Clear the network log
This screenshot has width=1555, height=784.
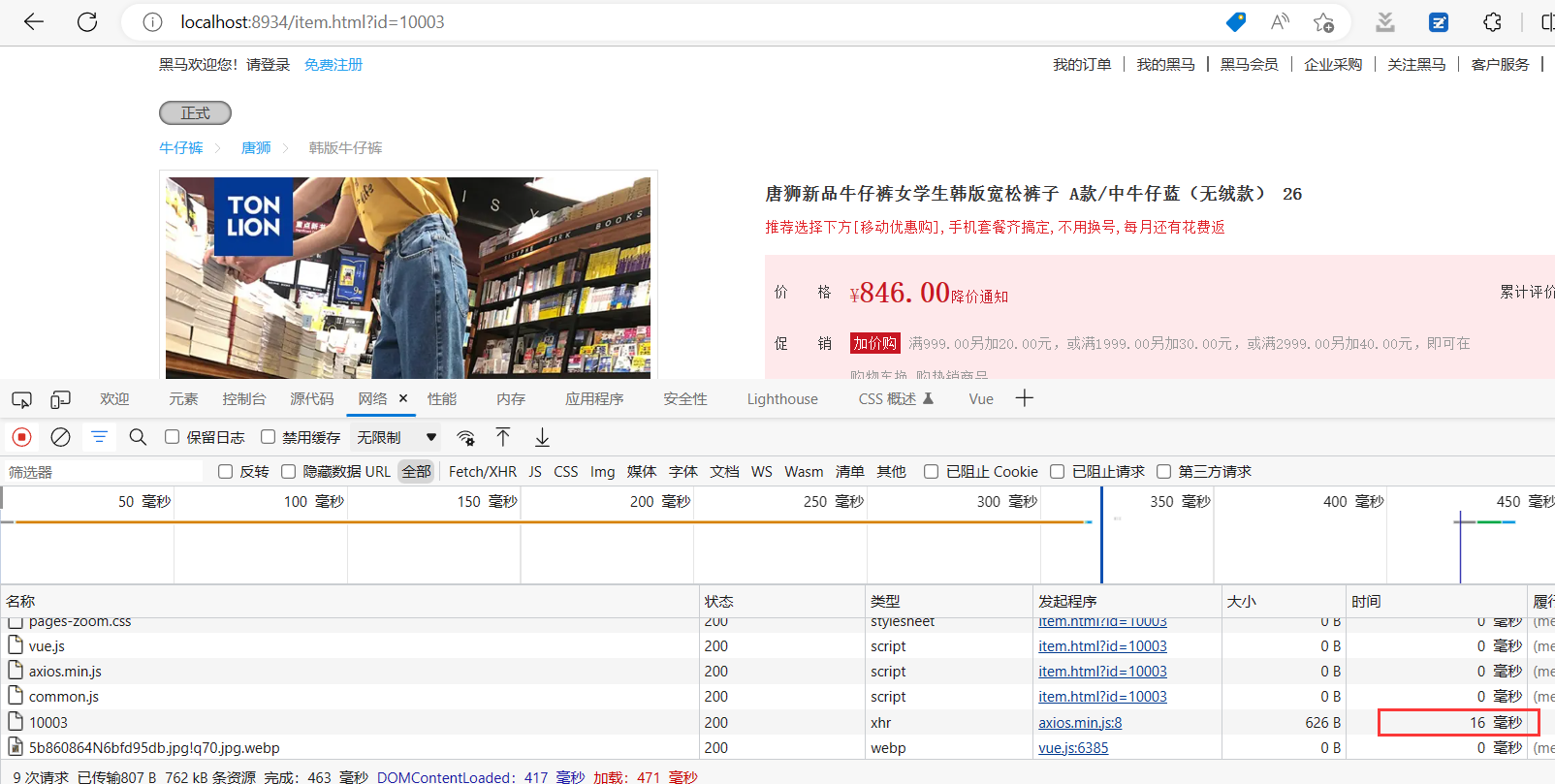click(60, 437)
